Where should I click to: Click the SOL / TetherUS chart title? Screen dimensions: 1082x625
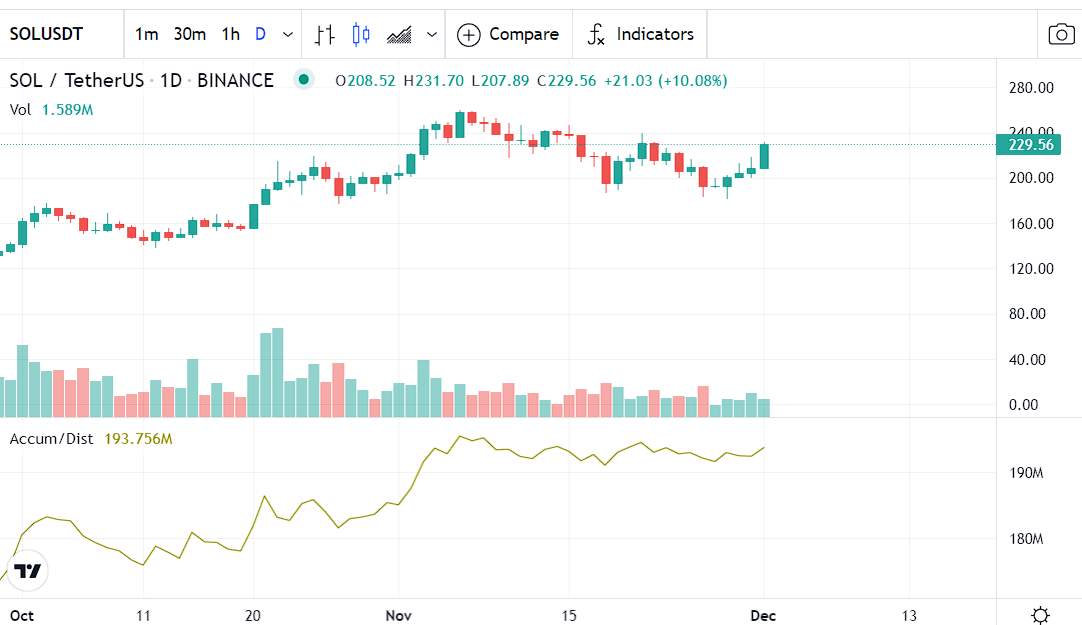click(78, 81)
